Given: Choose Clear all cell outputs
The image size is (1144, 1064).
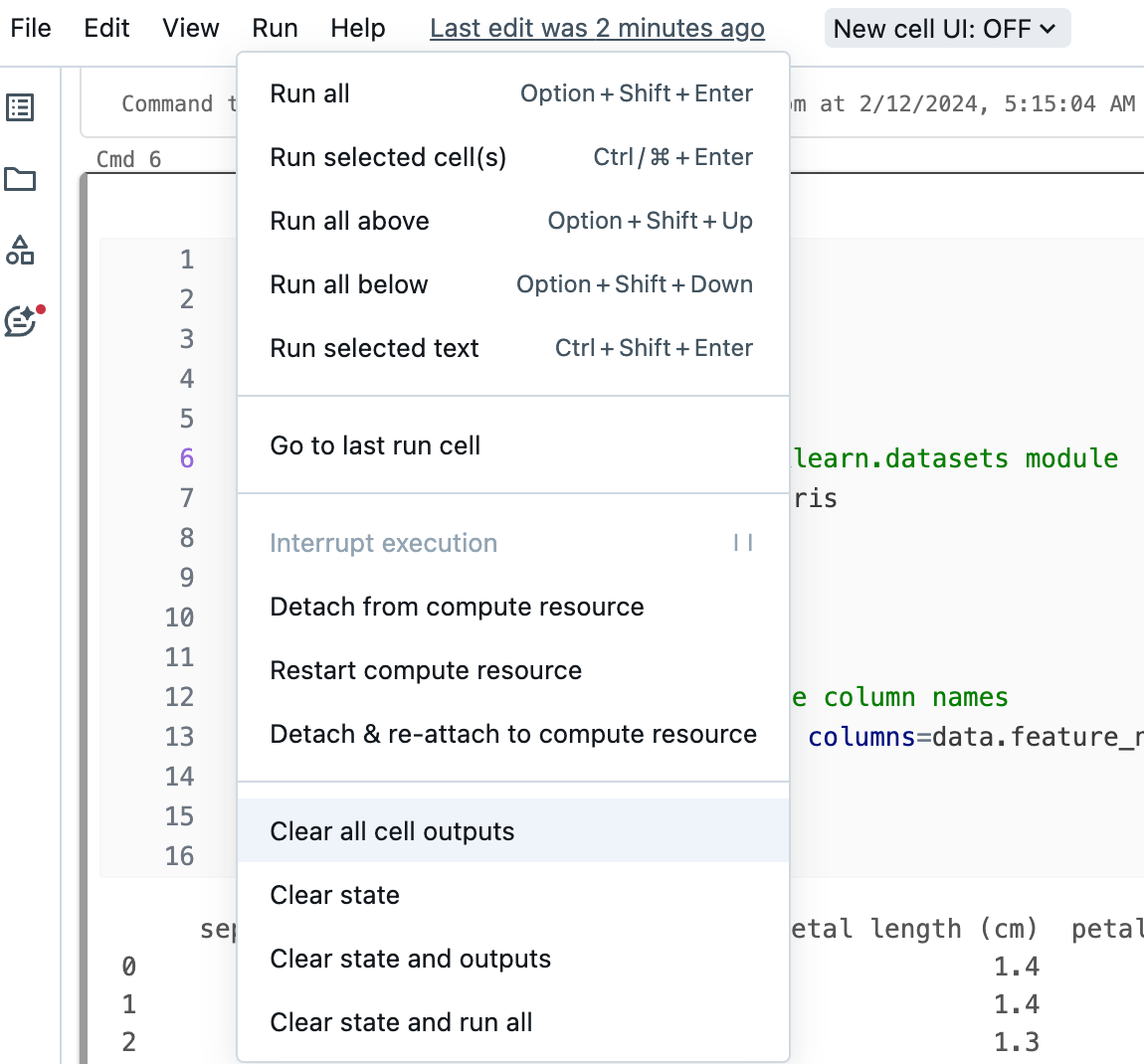Looking at the screenshot, I should 394,829.
